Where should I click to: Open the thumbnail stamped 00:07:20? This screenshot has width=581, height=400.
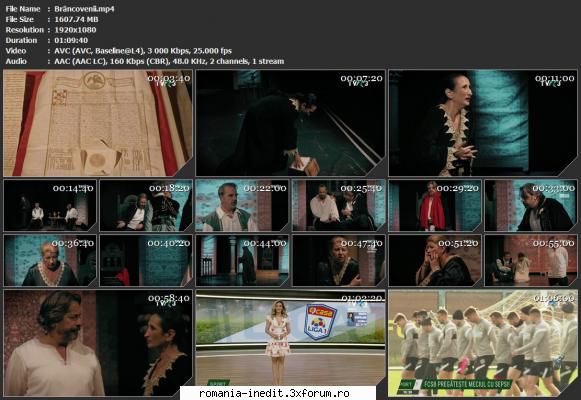(x=290, y=123)
